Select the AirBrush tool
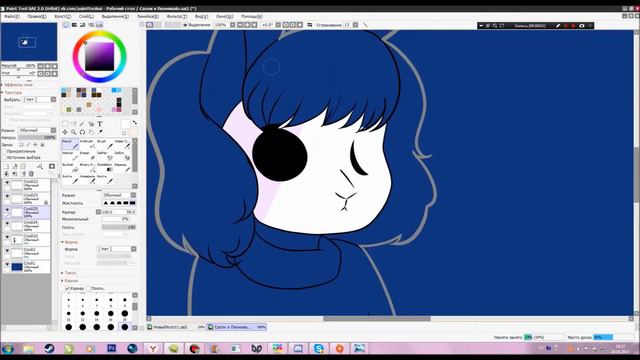 [x=87, y=144]
